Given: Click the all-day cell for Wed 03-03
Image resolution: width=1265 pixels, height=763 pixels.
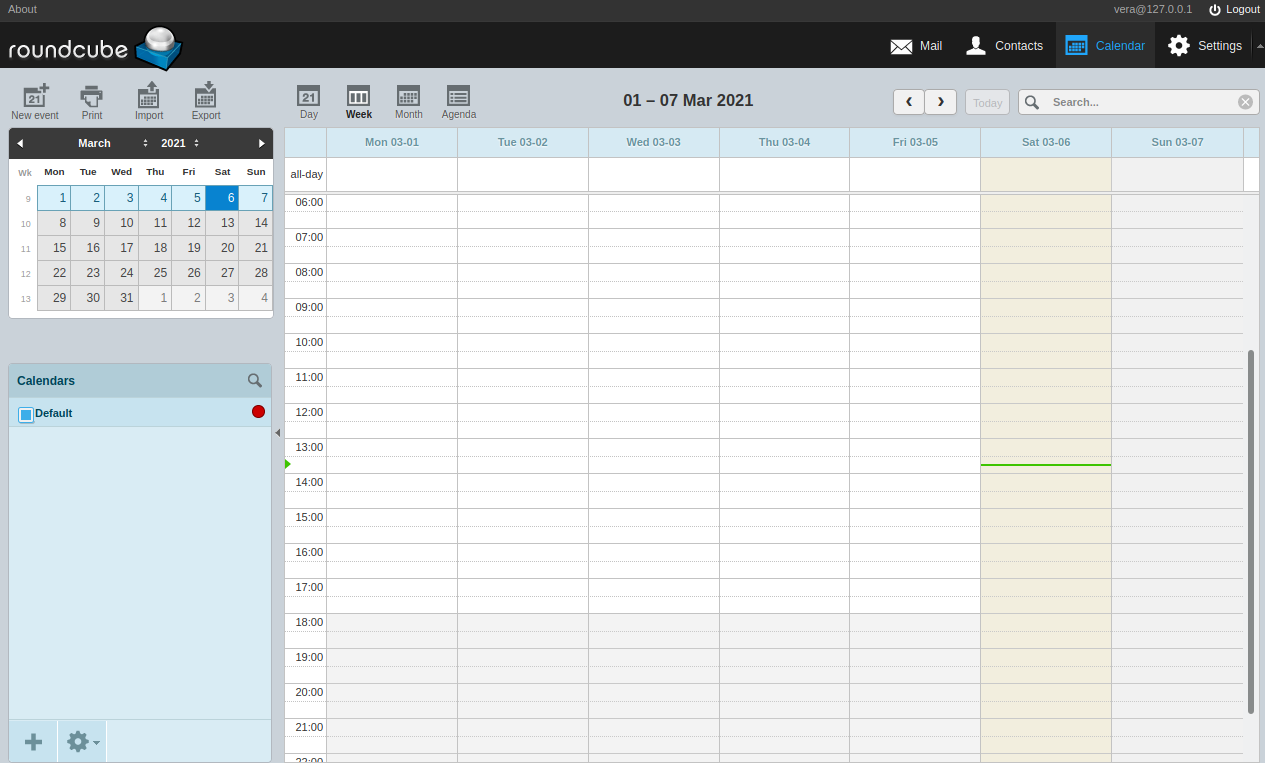Looking at the screenshot, I should (x=653, y=174).
